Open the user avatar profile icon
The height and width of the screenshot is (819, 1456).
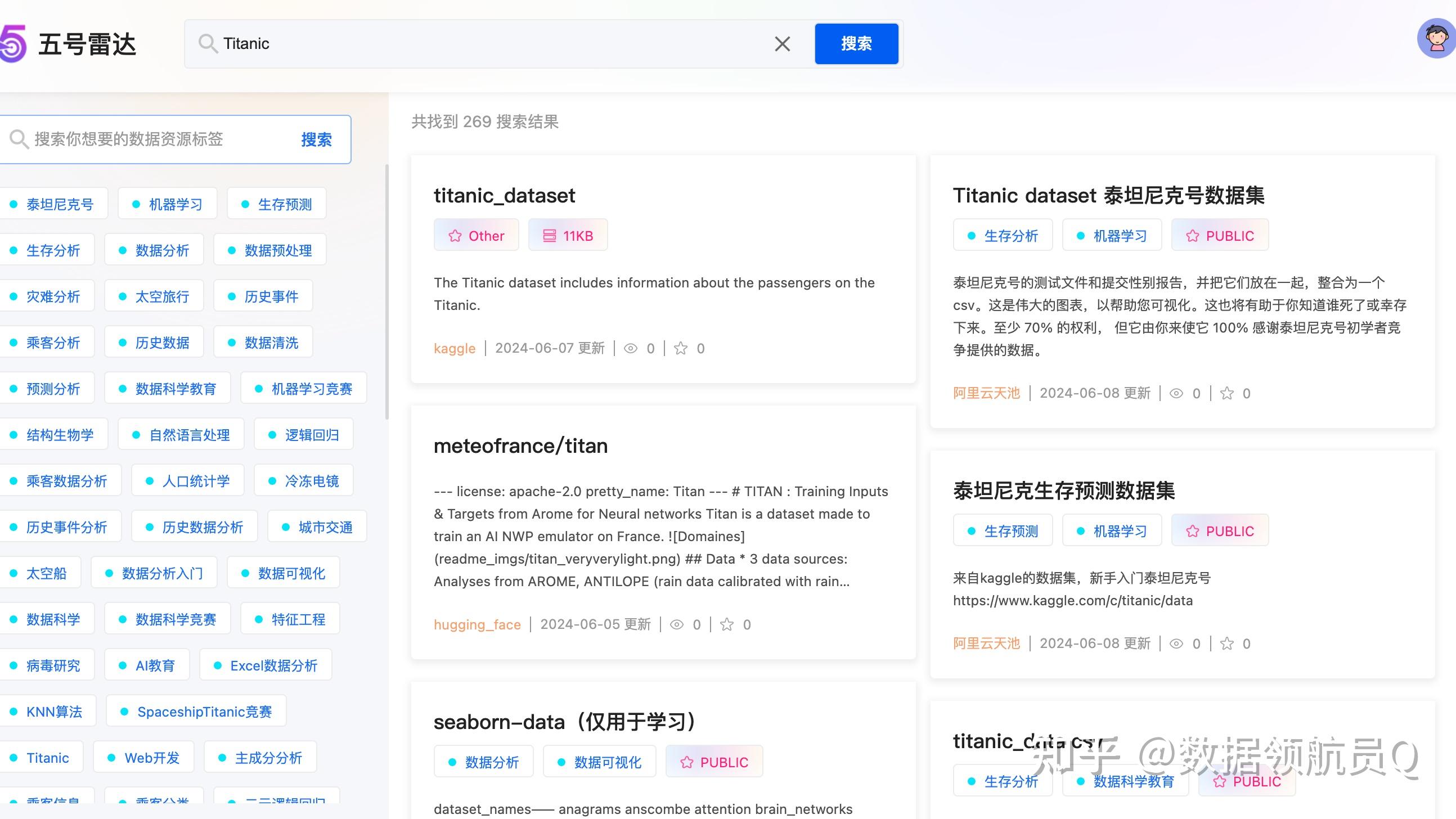(x=1436, y=38)
